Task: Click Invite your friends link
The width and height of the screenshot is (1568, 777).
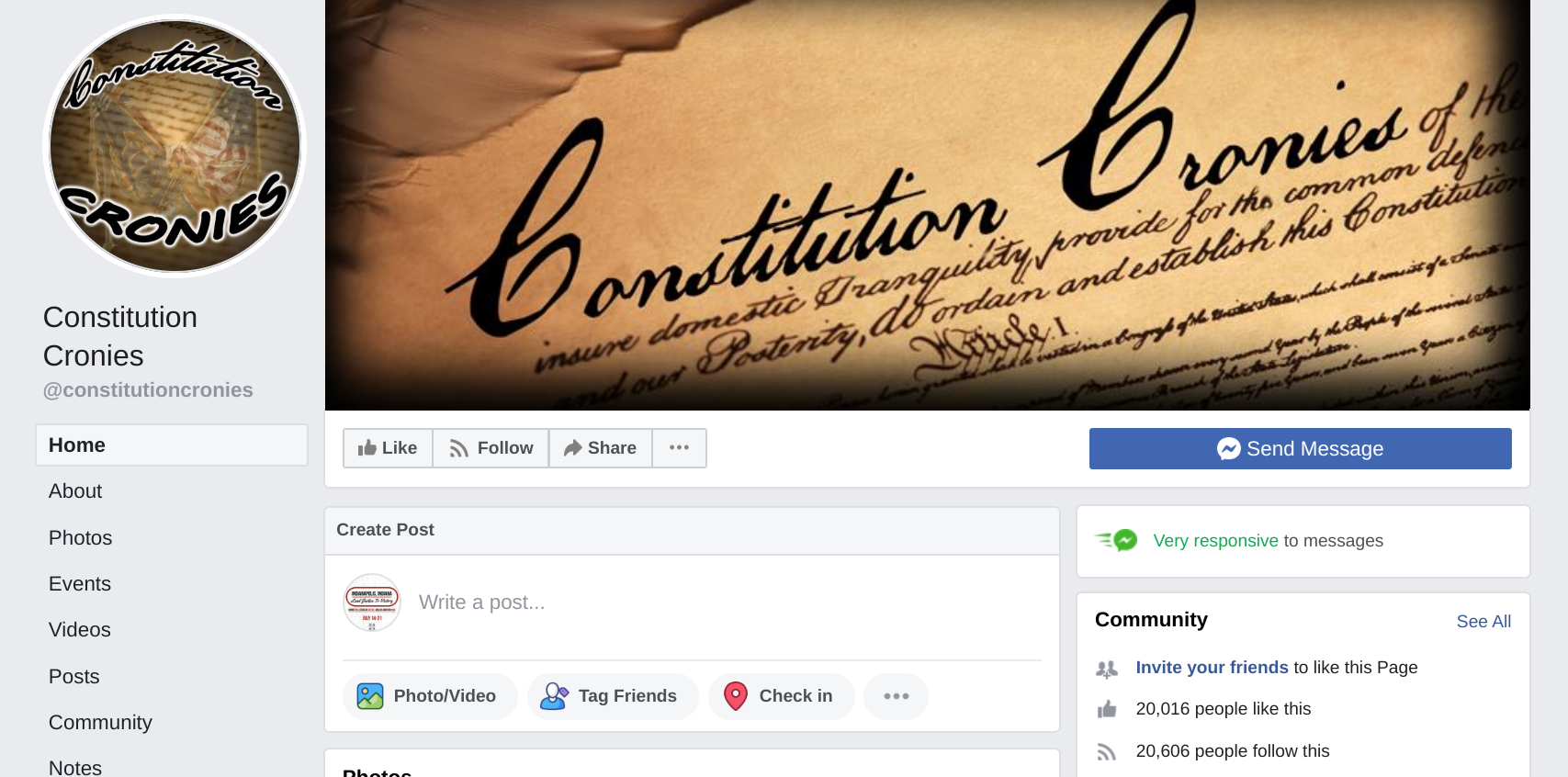Action: (x=1212, y=668)
